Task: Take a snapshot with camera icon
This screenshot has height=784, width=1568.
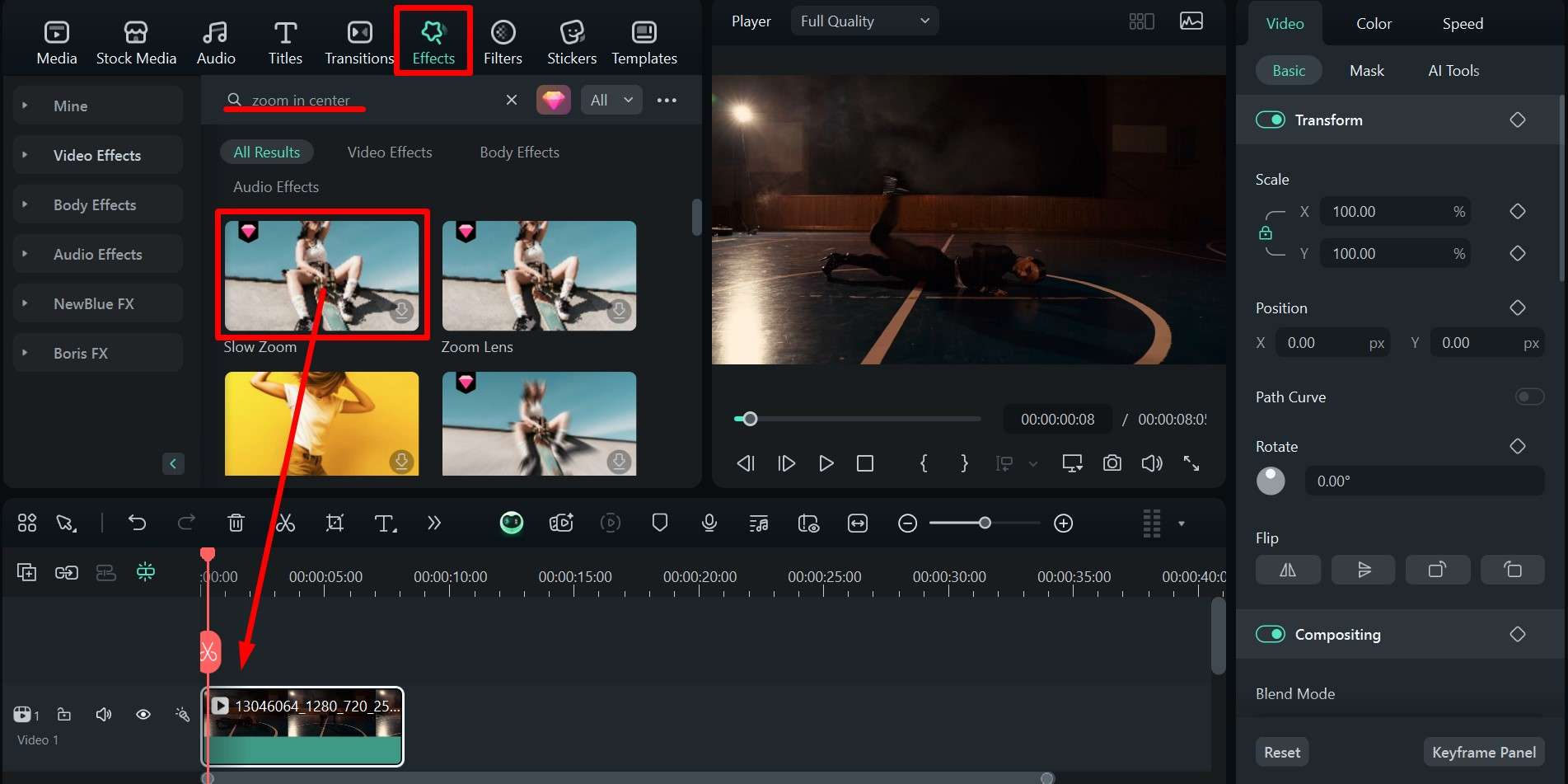Action: [1112, 463]
